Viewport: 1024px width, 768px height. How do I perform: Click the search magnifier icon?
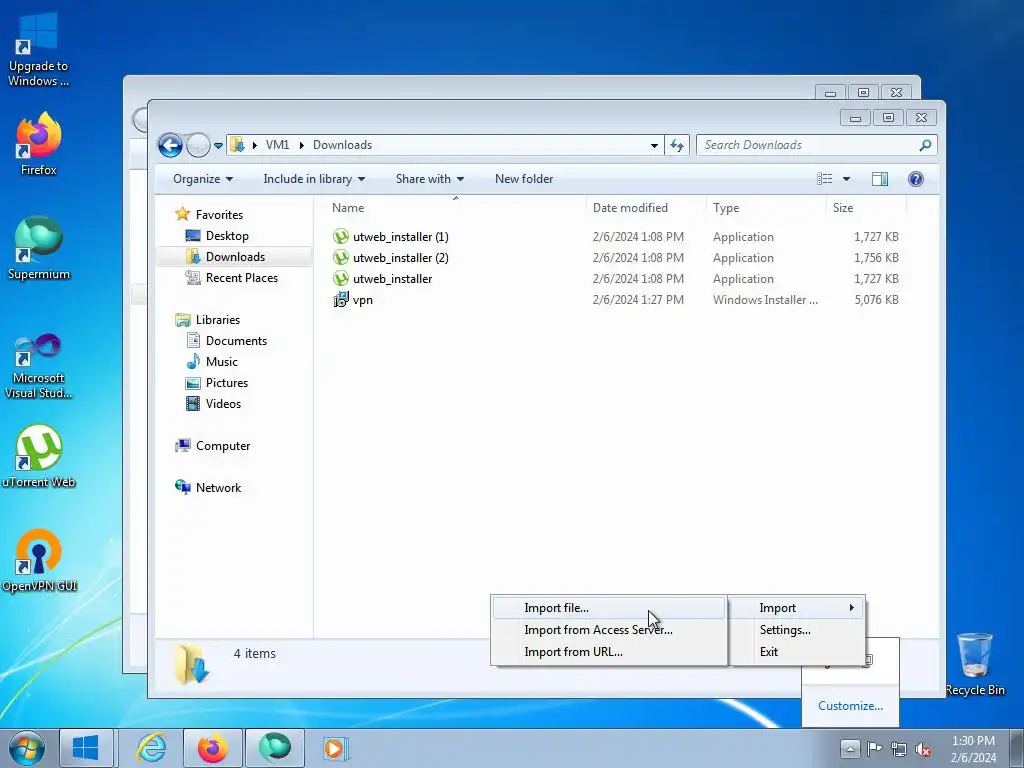tap(925, 145)
